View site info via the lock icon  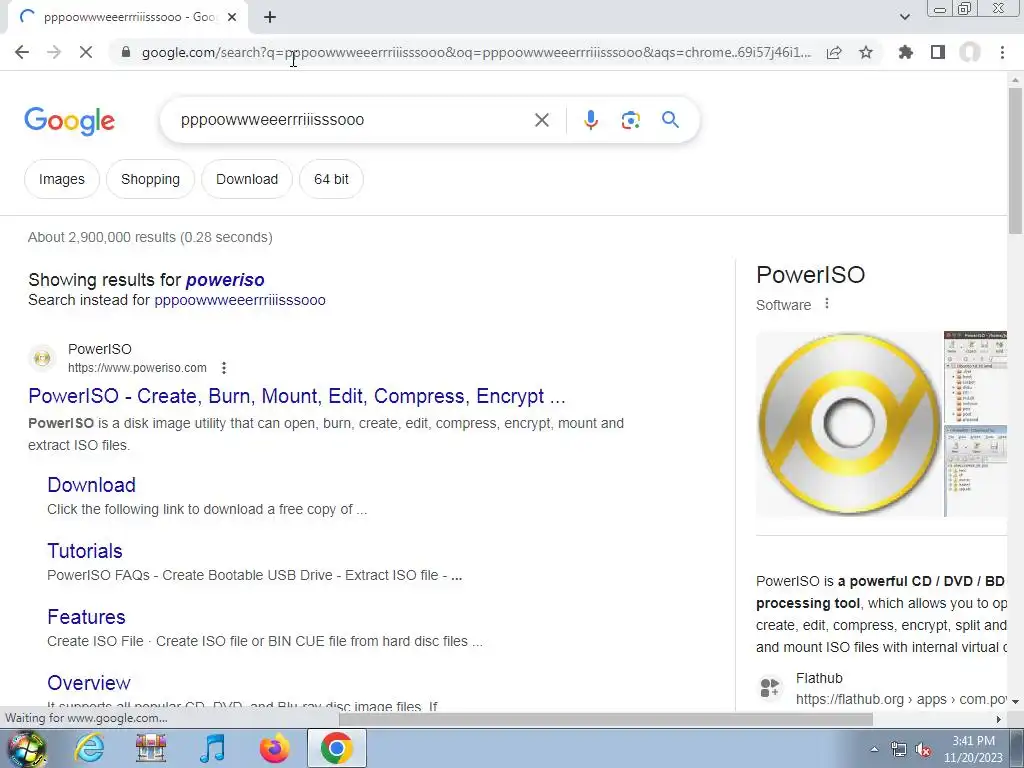(126, 52)
